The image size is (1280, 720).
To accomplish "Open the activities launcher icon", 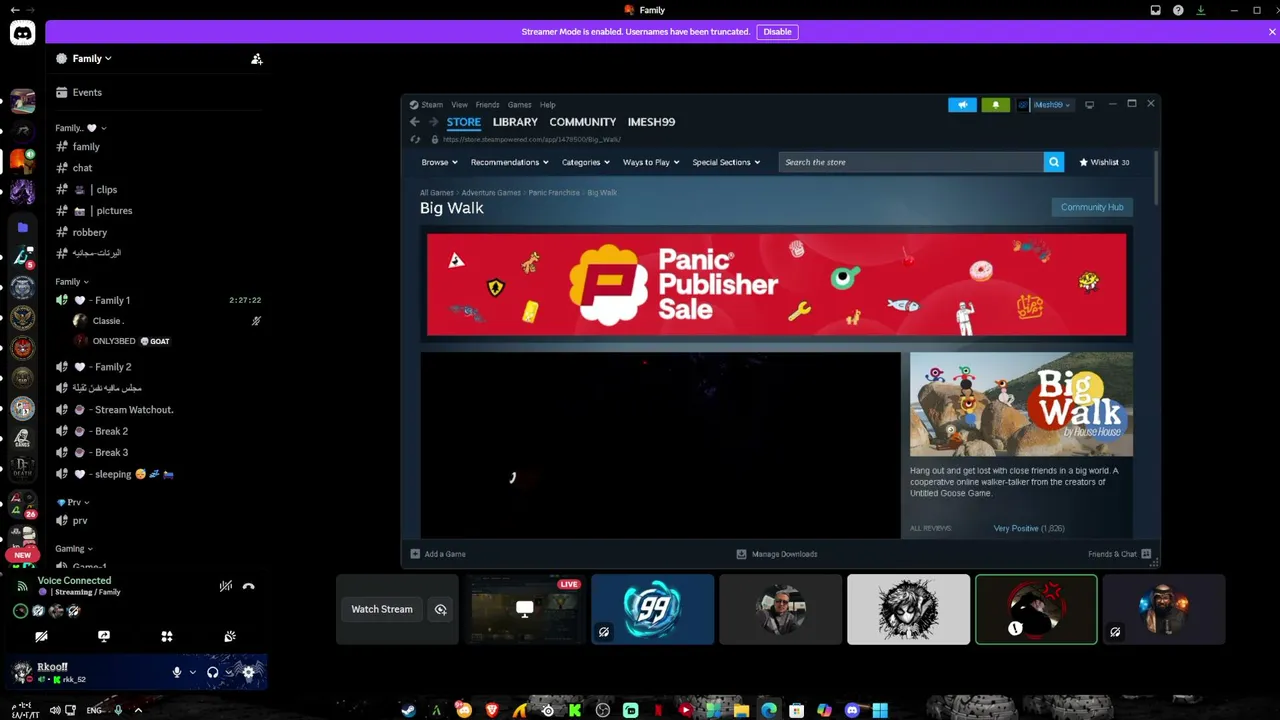I will (x=167, y=636).
